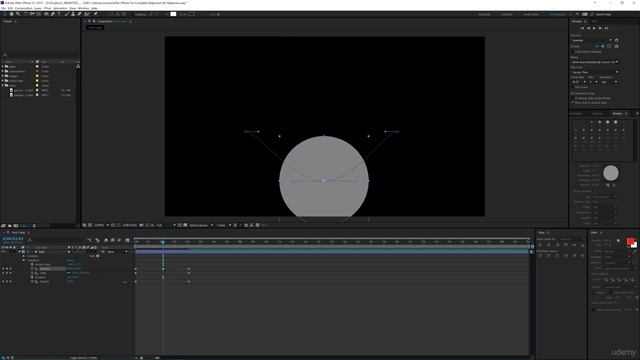Enable frame blending switch in timeline header

113,240
